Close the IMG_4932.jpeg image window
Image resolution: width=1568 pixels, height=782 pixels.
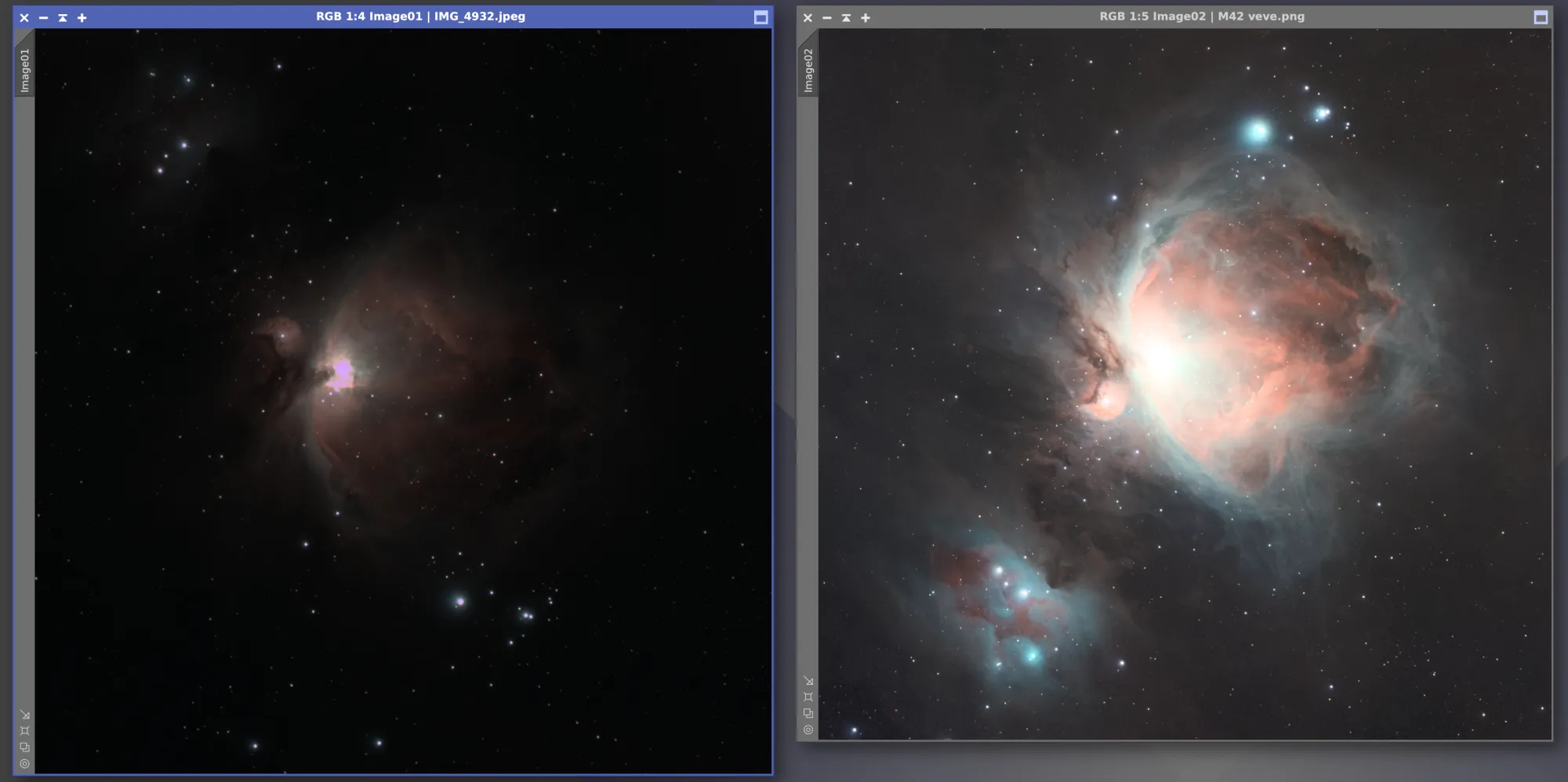pos(24,17)
